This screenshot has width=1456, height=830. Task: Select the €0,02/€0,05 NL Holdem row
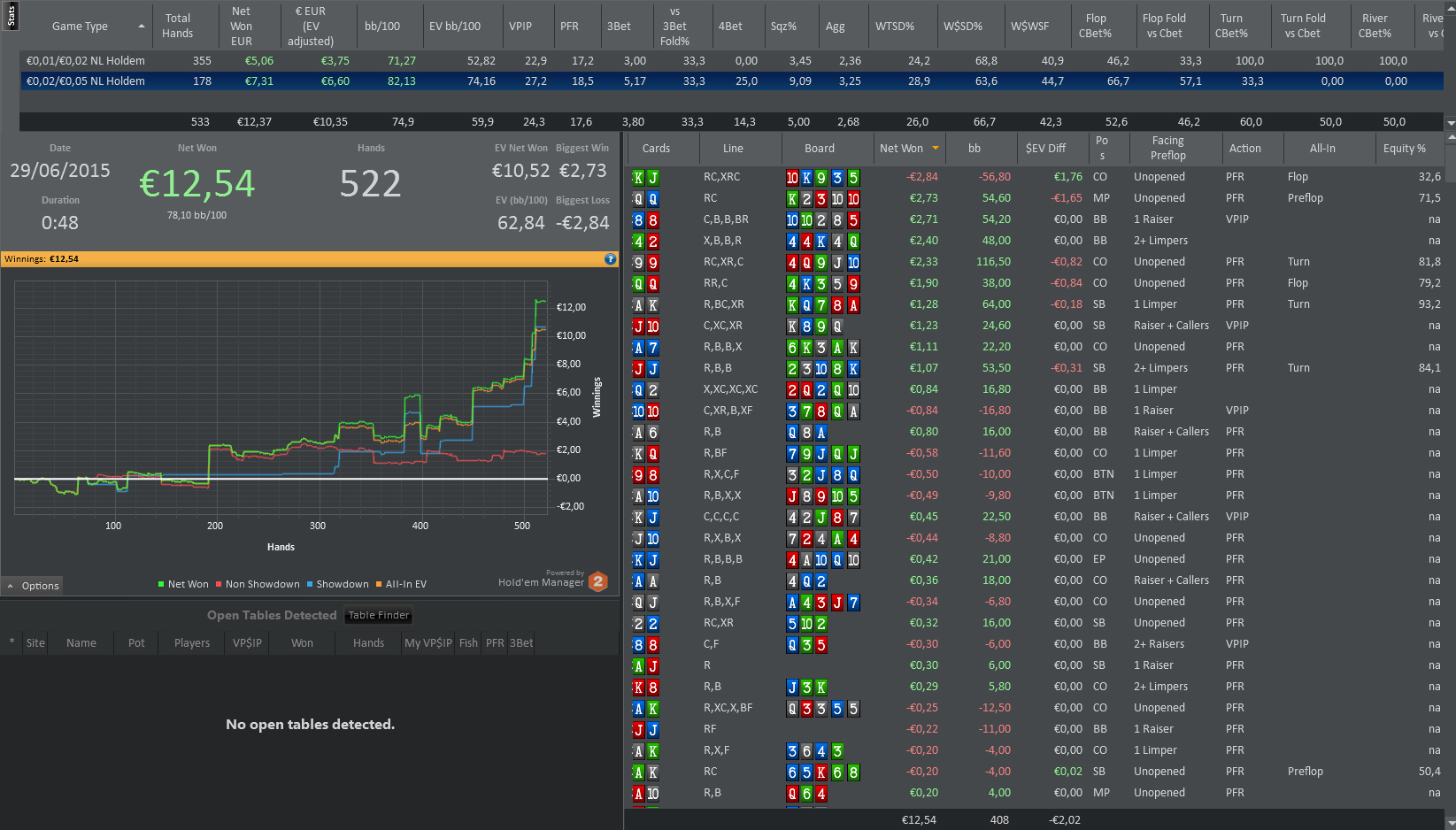tap(731, 81)
